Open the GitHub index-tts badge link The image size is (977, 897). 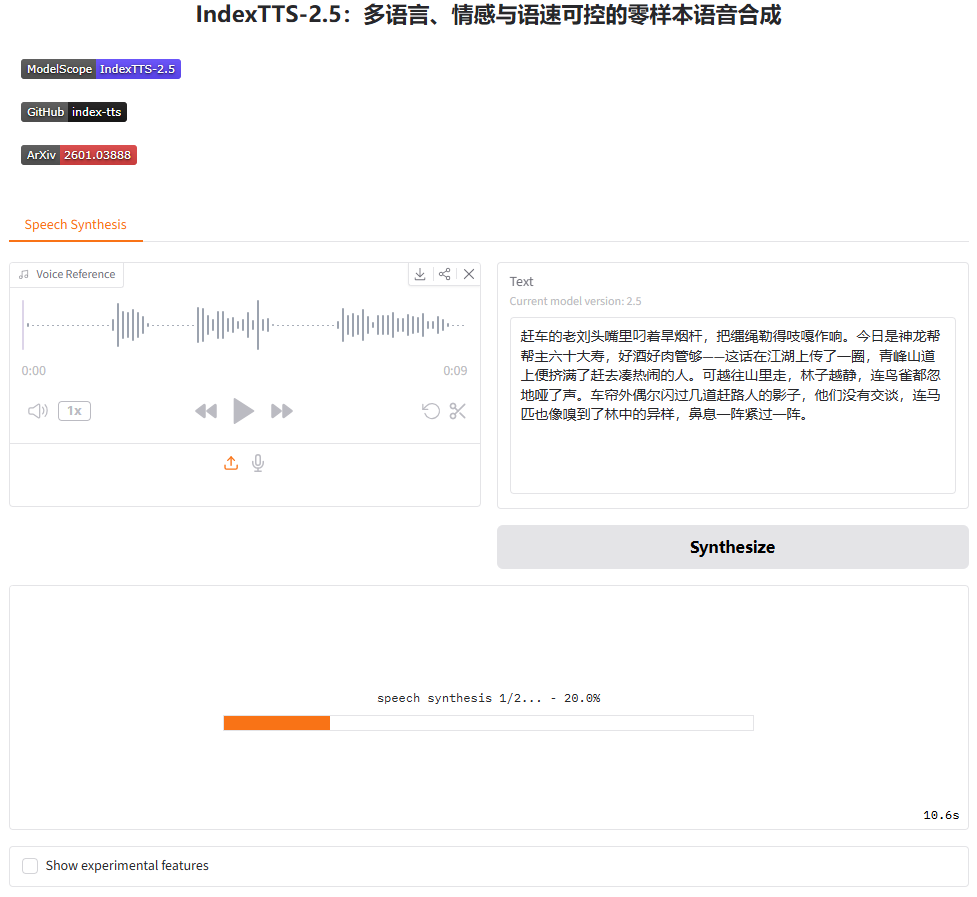(74, 112)
